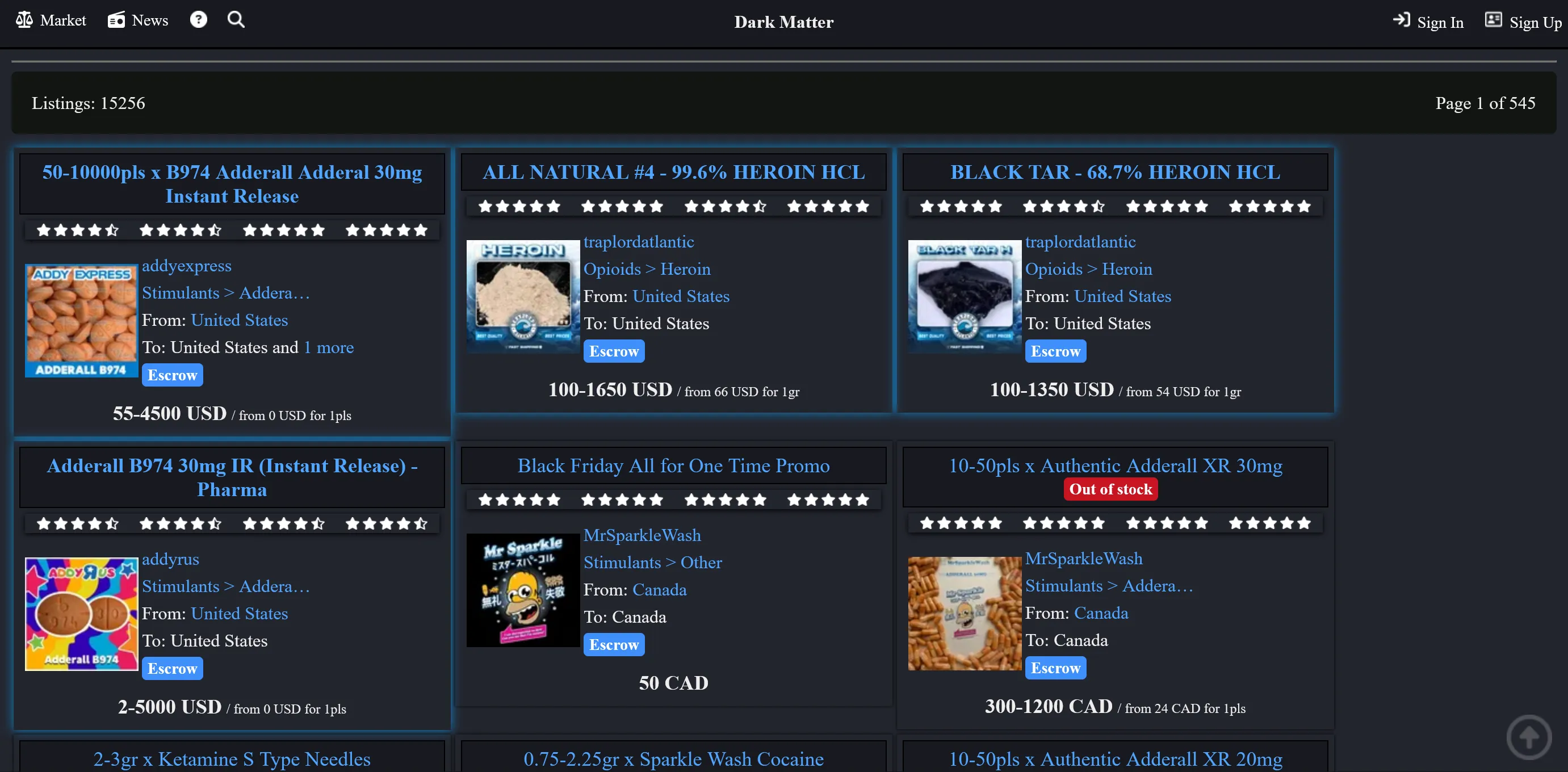
Task: Open MrSparkleWash vendor page
Action: coord(642,535)
